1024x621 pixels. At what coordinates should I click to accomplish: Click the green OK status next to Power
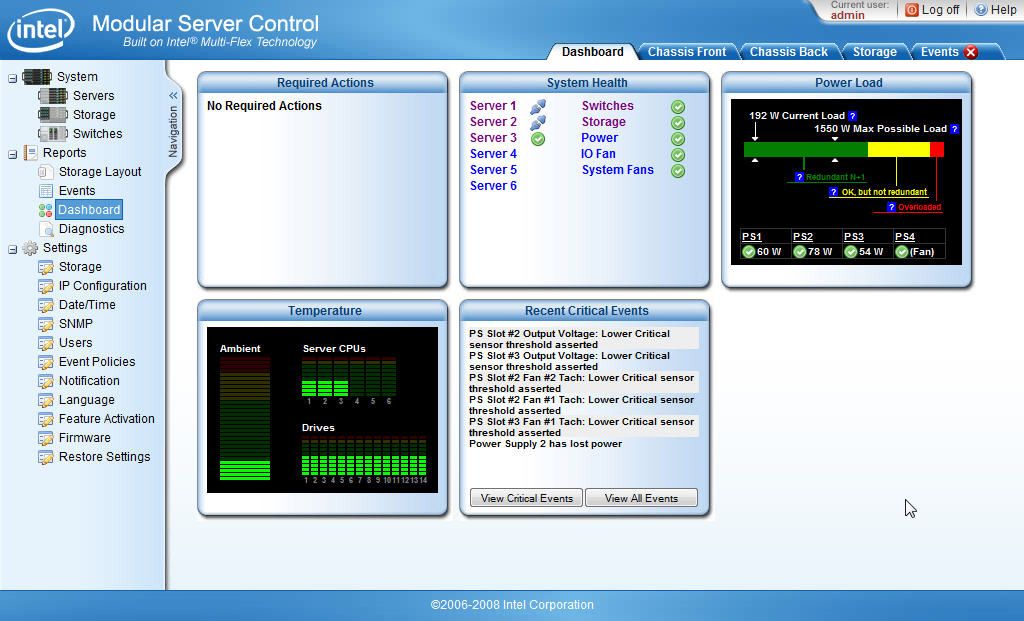point(679,138)
